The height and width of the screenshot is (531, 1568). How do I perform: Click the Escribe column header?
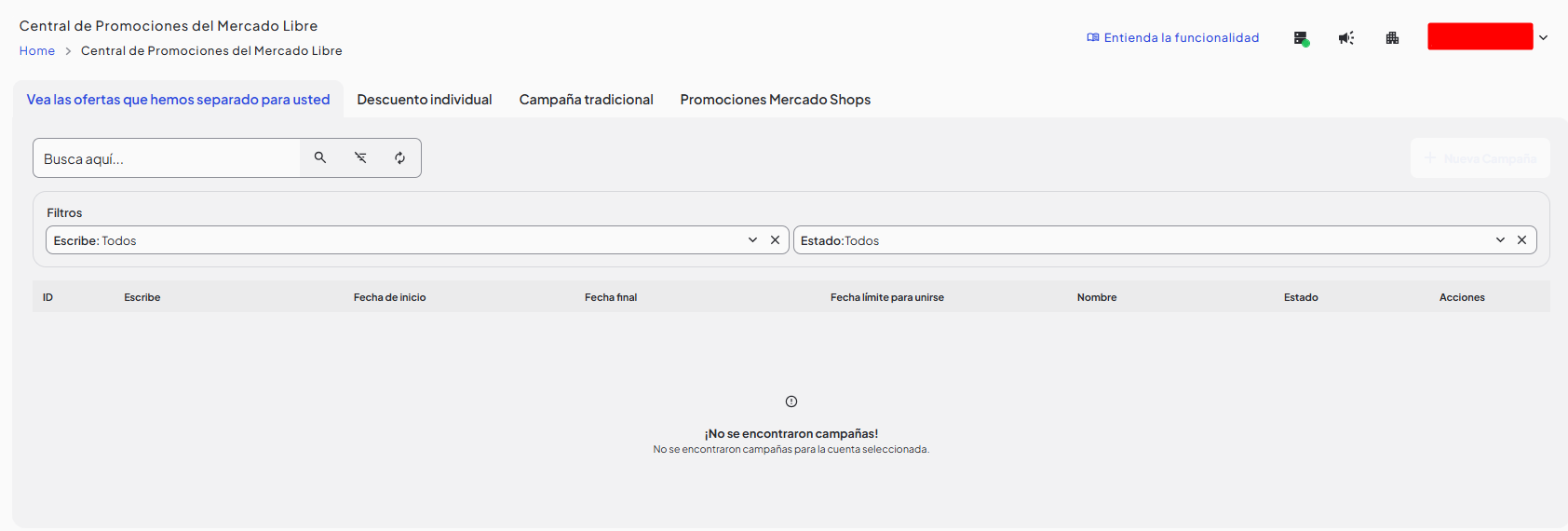(142, 297)
